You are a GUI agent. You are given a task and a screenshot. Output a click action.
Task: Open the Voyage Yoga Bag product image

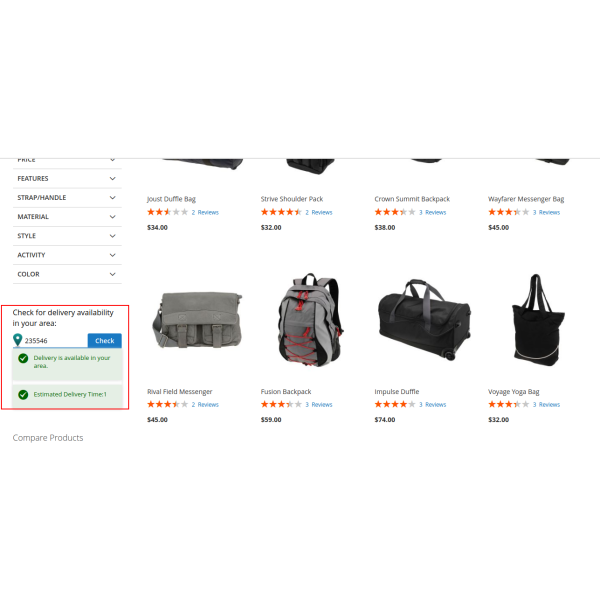click(x=538, y=320)
